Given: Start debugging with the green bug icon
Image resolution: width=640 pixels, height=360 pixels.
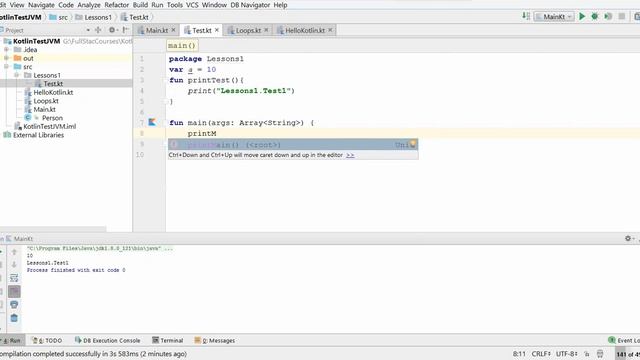Looking at the screenshot, I should pos(595,16).
